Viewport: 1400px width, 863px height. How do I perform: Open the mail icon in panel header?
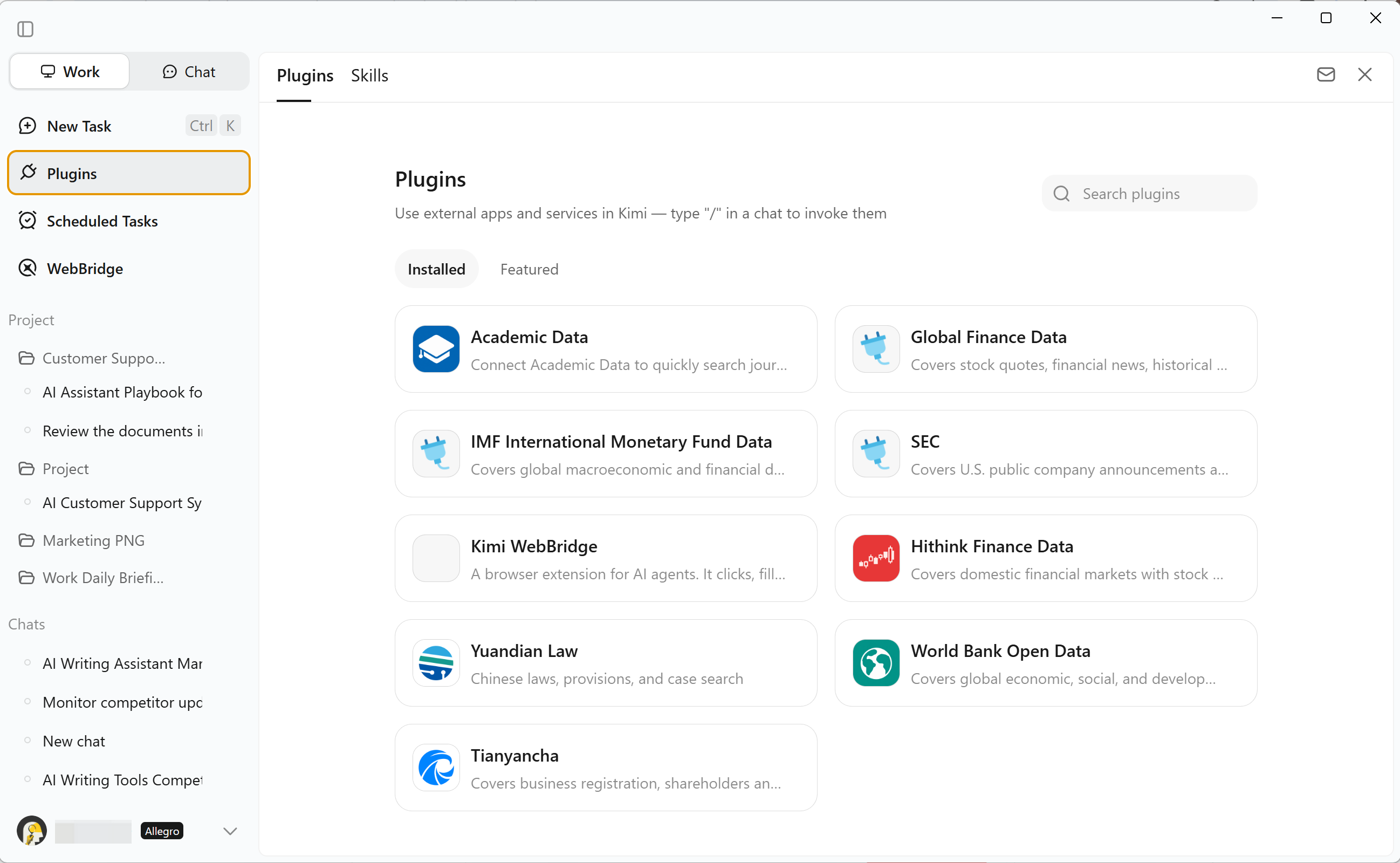pos(1326,75)
